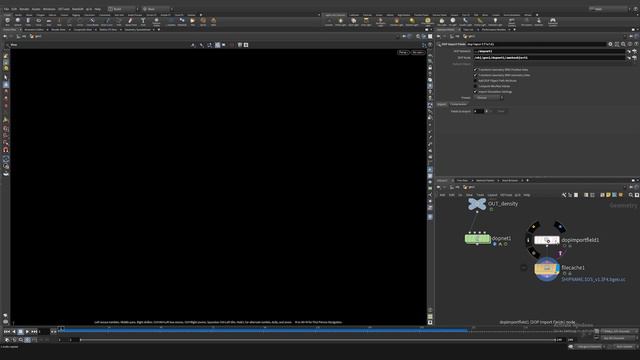Add a Point Light from the shelf
The height and width of the screenshot is (360, 640).
coord(341,22)
